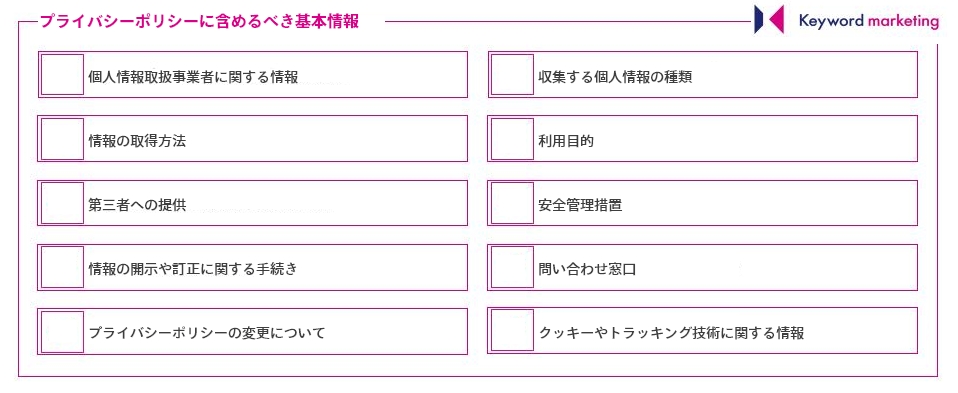The width and height of the screenshot is (958, 393).
Task: Select the 問い合わせ窓口 item row
Action: coord(702,267)
